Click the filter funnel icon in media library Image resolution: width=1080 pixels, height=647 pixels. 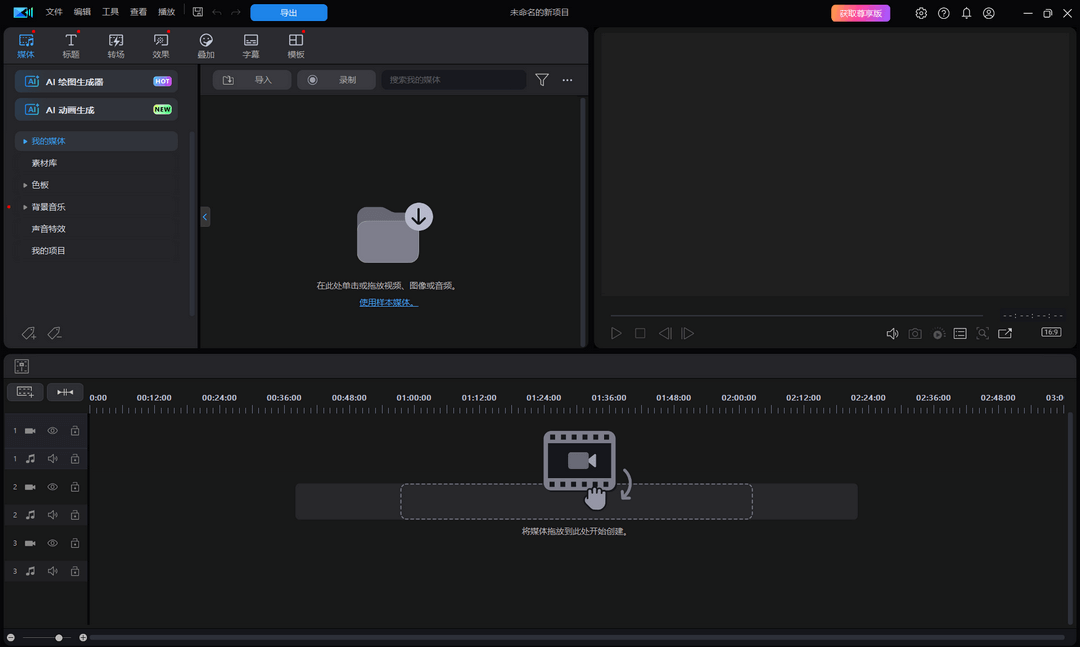(x=542, y=80)
